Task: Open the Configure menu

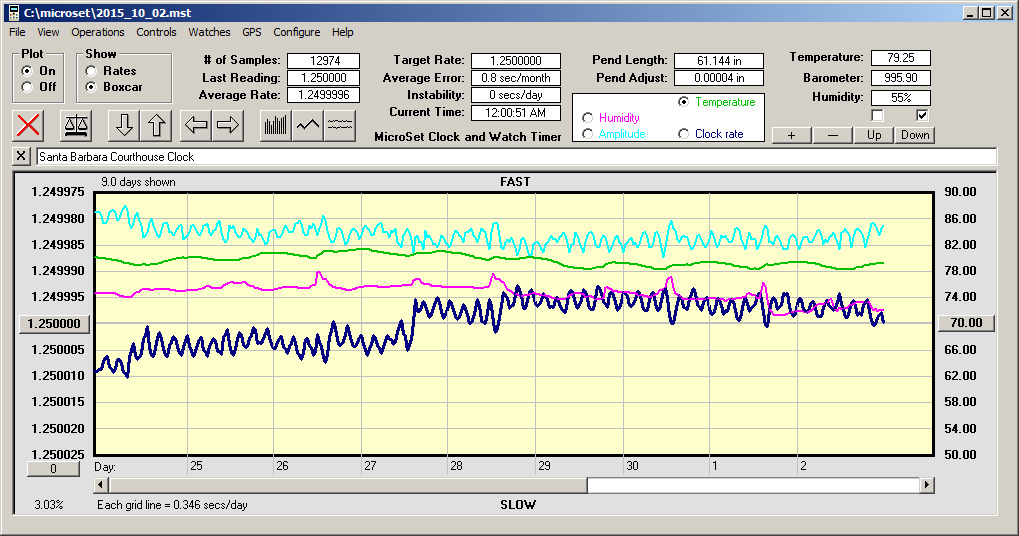Action: (296, 32)
